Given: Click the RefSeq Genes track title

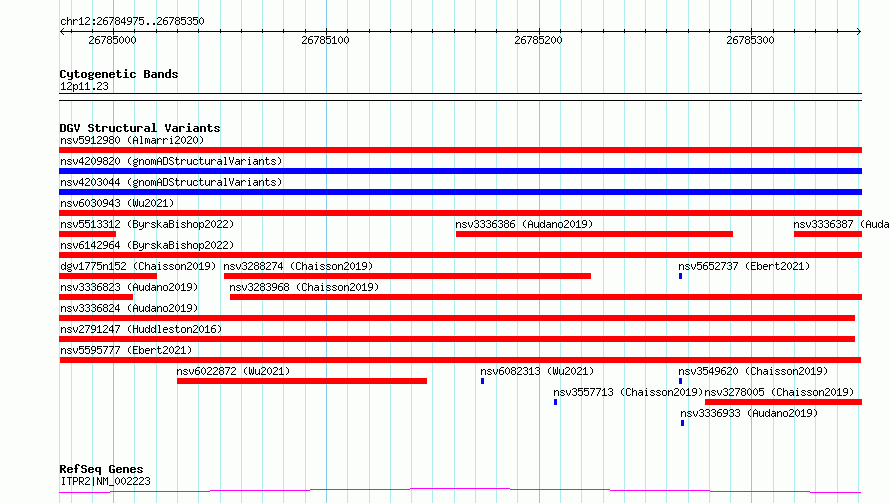Looking at the screenshot, I should (x=101, y=469).
